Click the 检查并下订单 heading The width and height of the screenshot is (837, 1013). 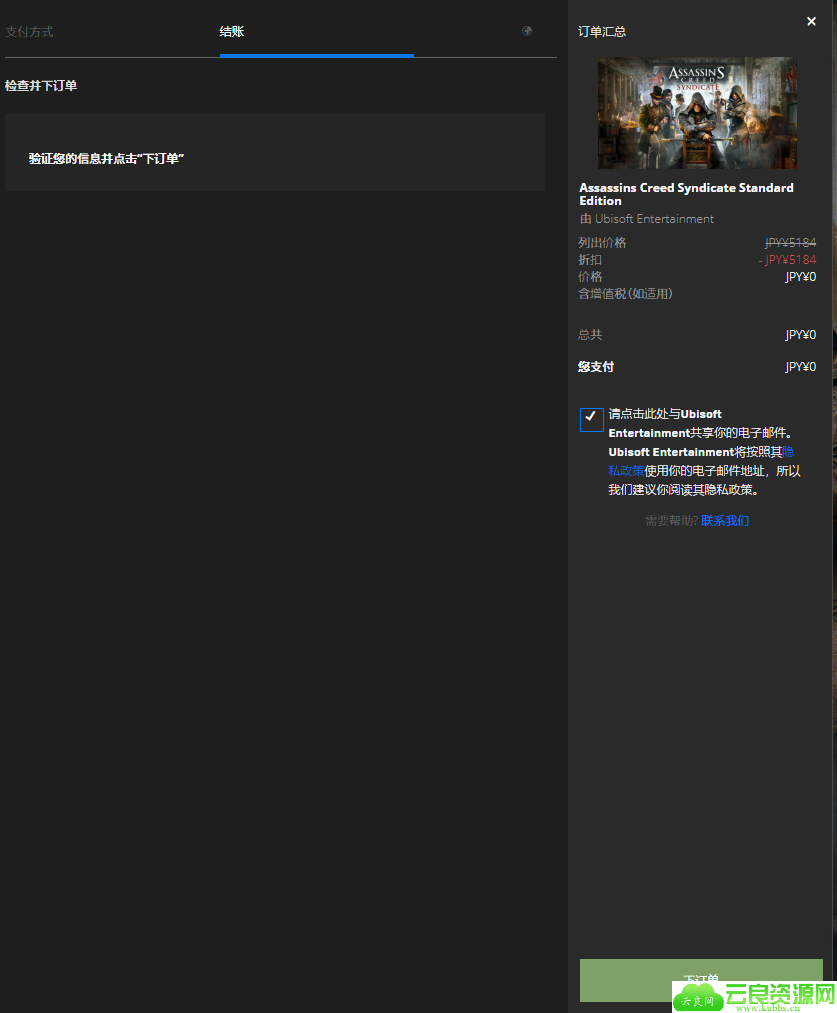41,86
